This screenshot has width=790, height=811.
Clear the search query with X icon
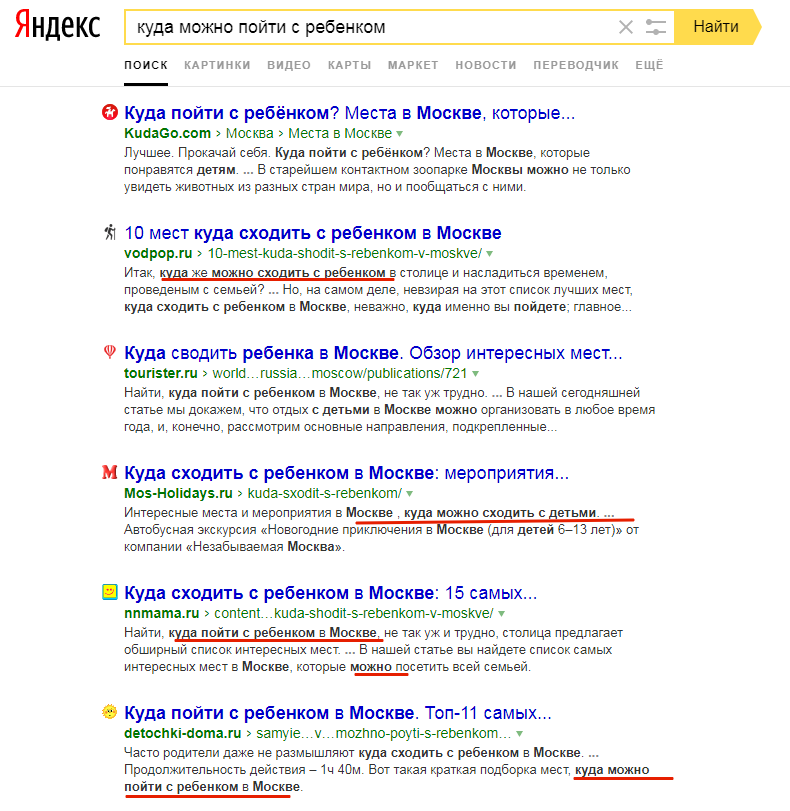(x=625, y=27)
